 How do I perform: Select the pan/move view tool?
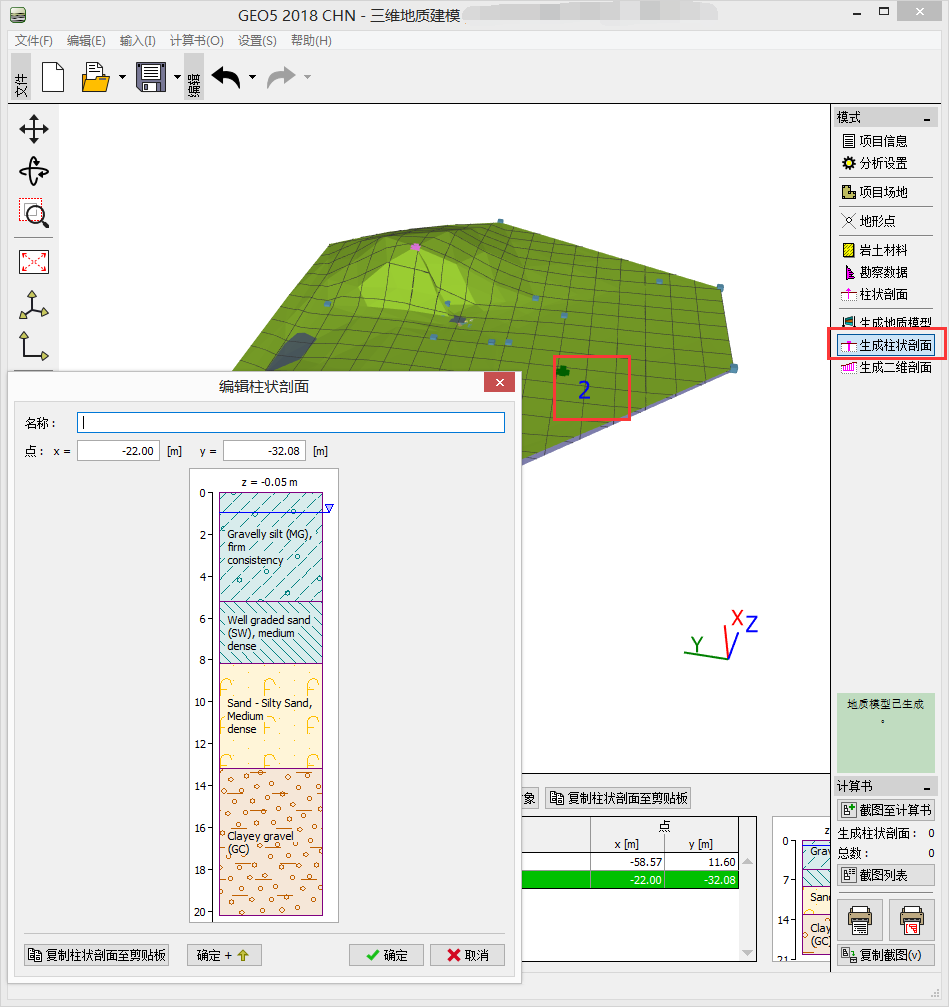pos(34,129)
